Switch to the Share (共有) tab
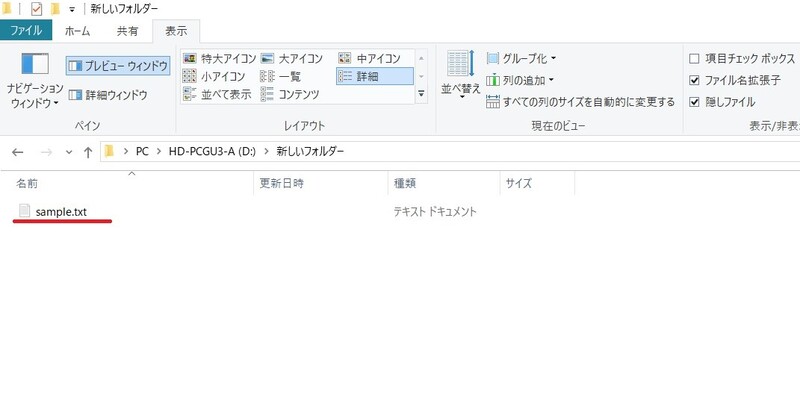This screenshot has width=800, height=418. [x=127, y=31]
